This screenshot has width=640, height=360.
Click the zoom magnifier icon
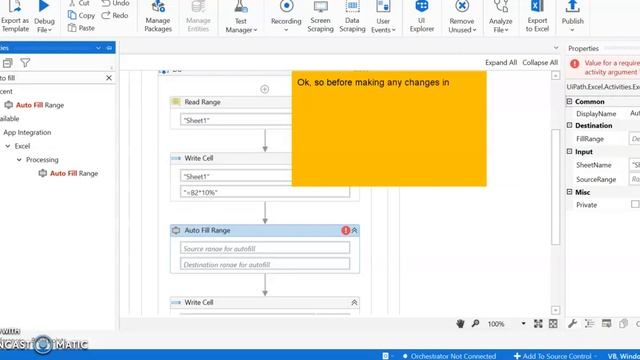pos(476,324)
